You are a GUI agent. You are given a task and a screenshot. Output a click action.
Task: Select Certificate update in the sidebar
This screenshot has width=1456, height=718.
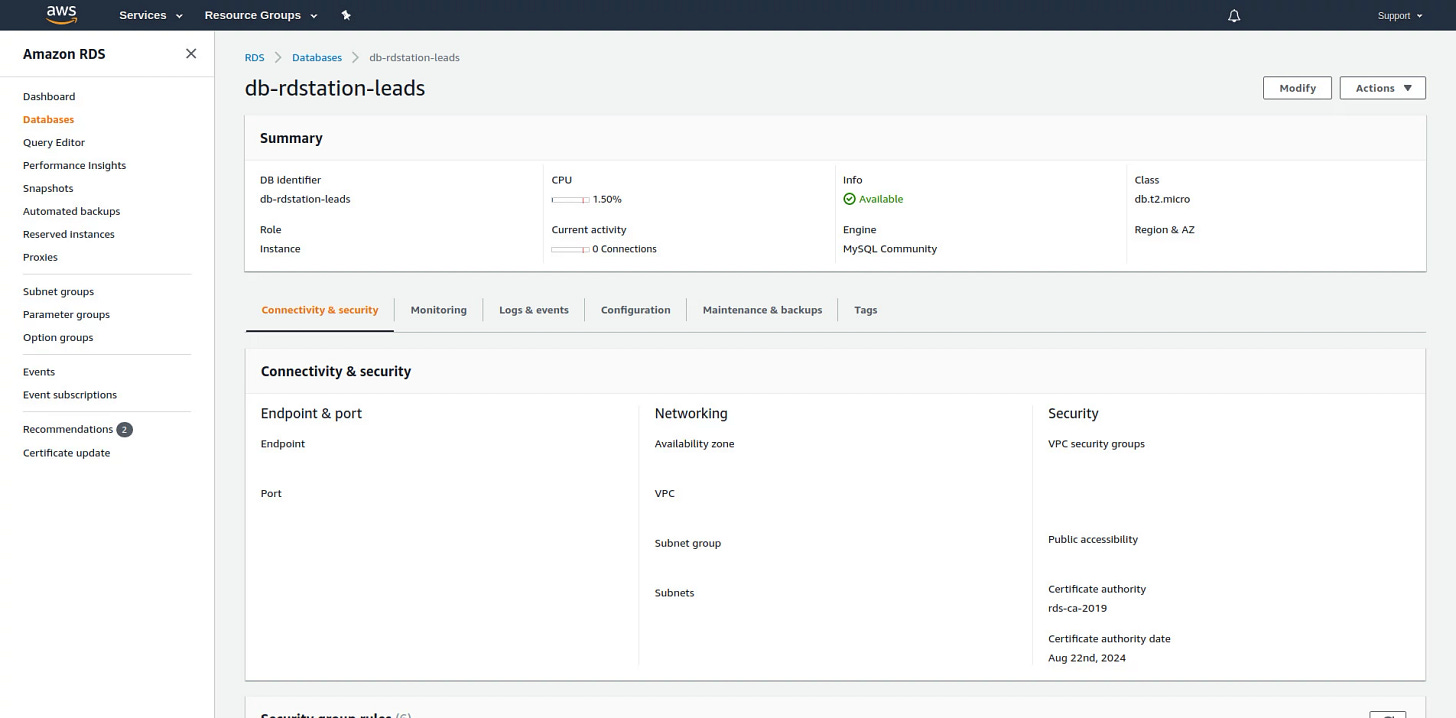pos(66,452)
